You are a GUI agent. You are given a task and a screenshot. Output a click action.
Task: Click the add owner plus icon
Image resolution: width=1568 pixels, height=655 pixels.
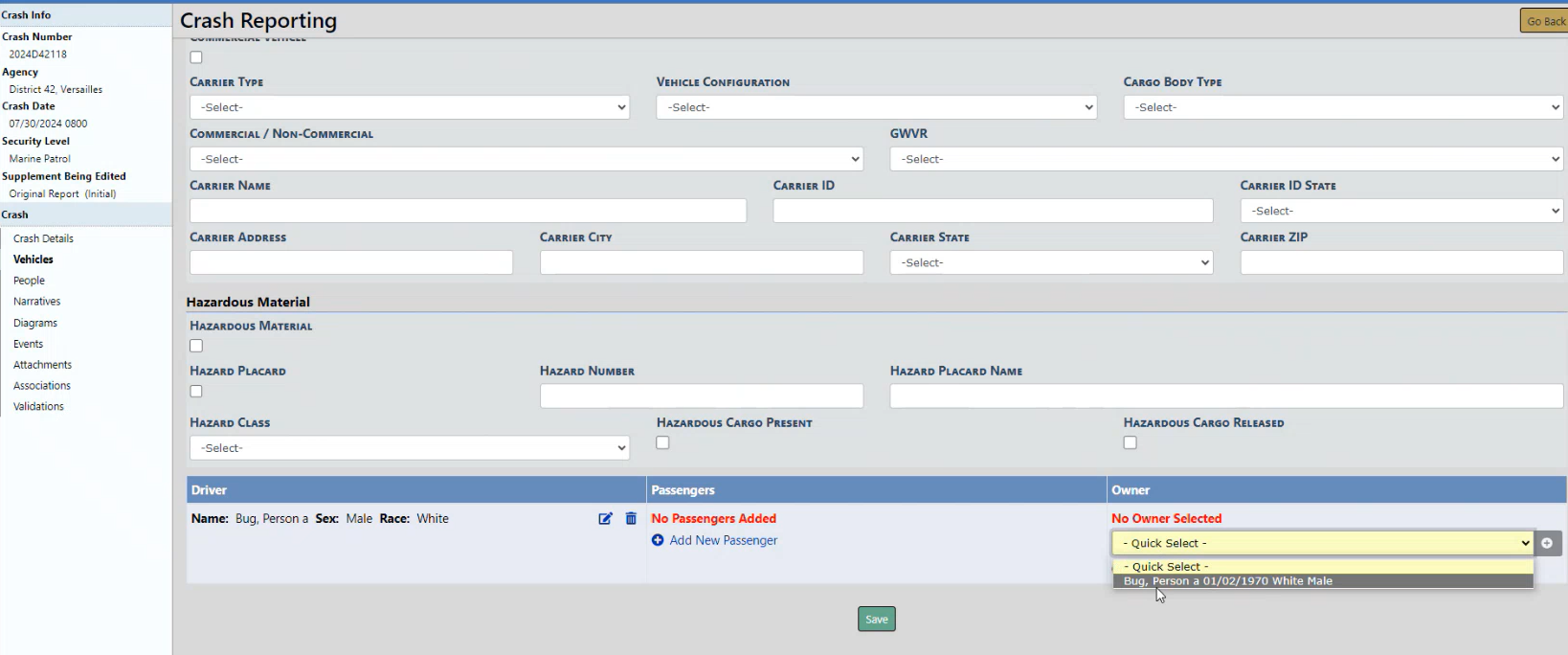point(1547,543)
